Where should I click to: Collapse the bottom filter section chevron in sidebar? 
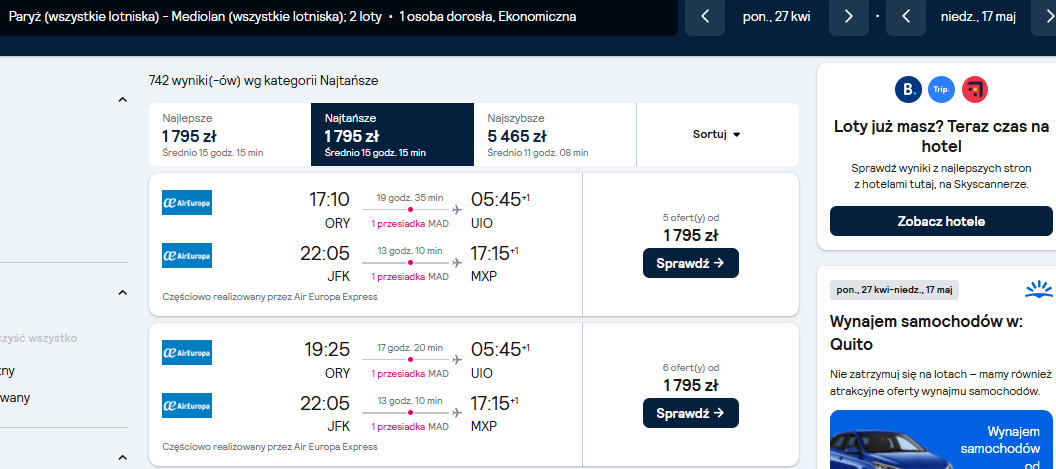tap(123, 457)
